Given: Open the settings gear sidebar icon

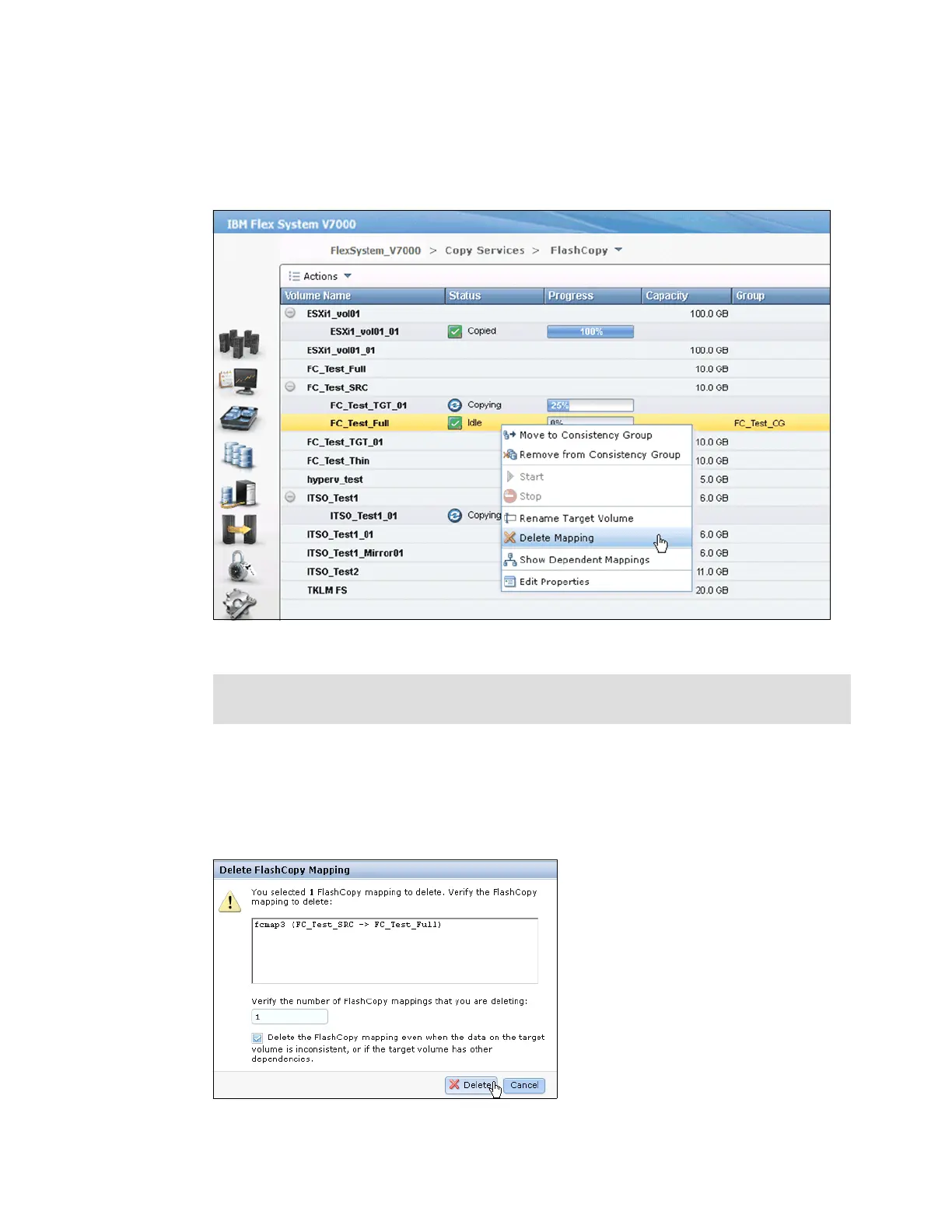Looking at the screenshot, I should pyautogui.click(x=240, y=604).
